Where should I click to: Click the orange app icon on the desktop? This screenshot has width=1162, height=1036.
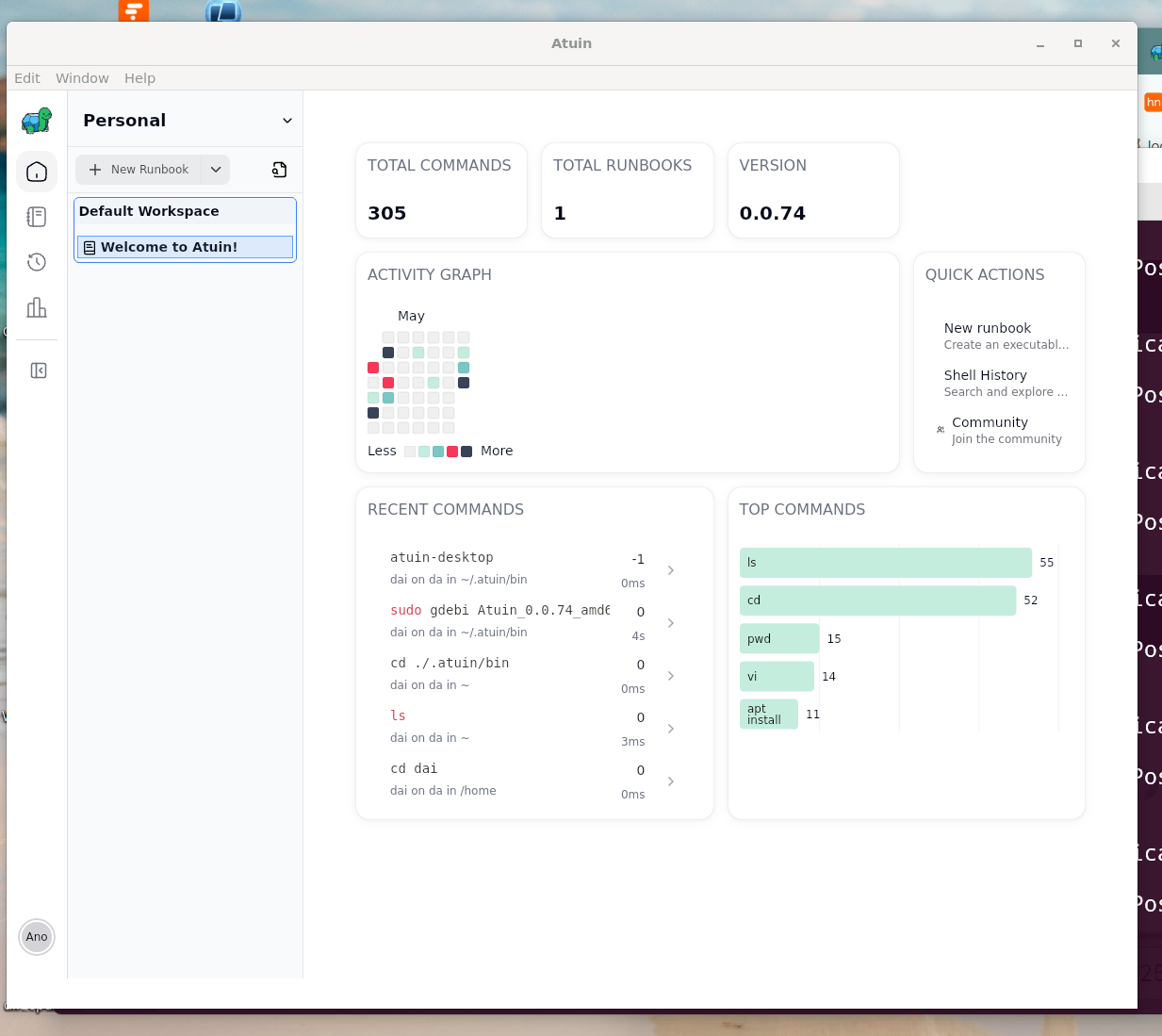[134, 10]
